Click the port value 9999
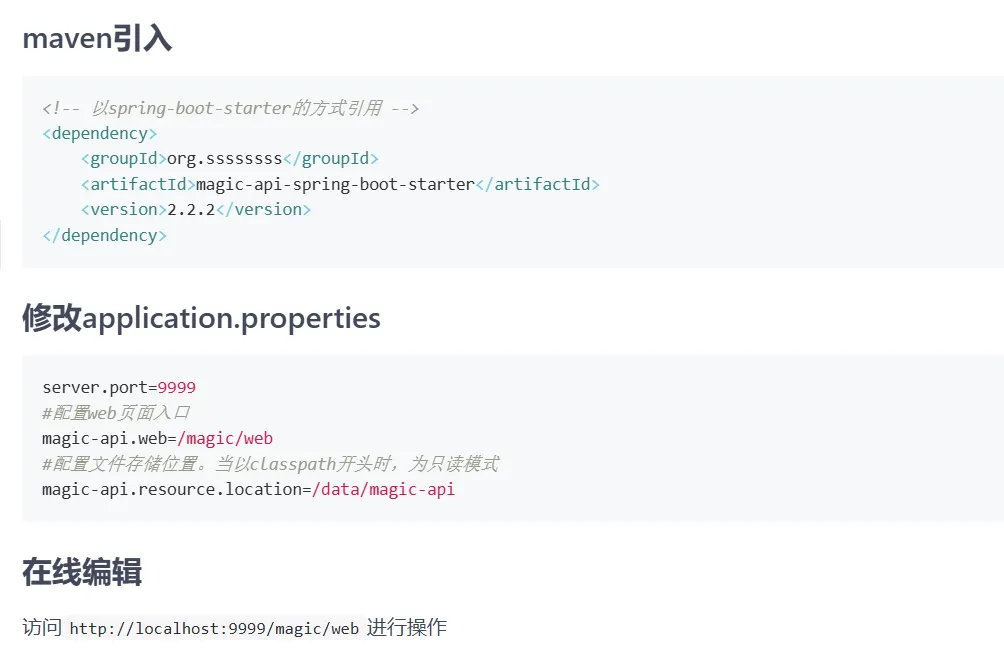The width and height of the screenshot is (1004, 650). pos(177,387)
